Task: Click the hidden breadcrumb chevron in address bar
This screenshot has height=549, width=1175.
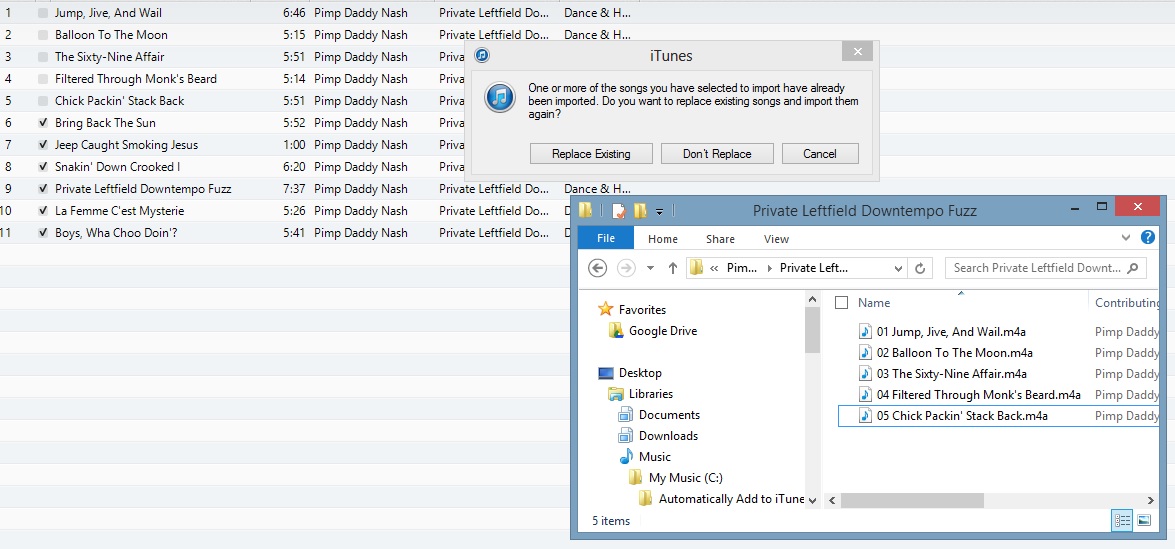Action: click(x=715, y=268)
